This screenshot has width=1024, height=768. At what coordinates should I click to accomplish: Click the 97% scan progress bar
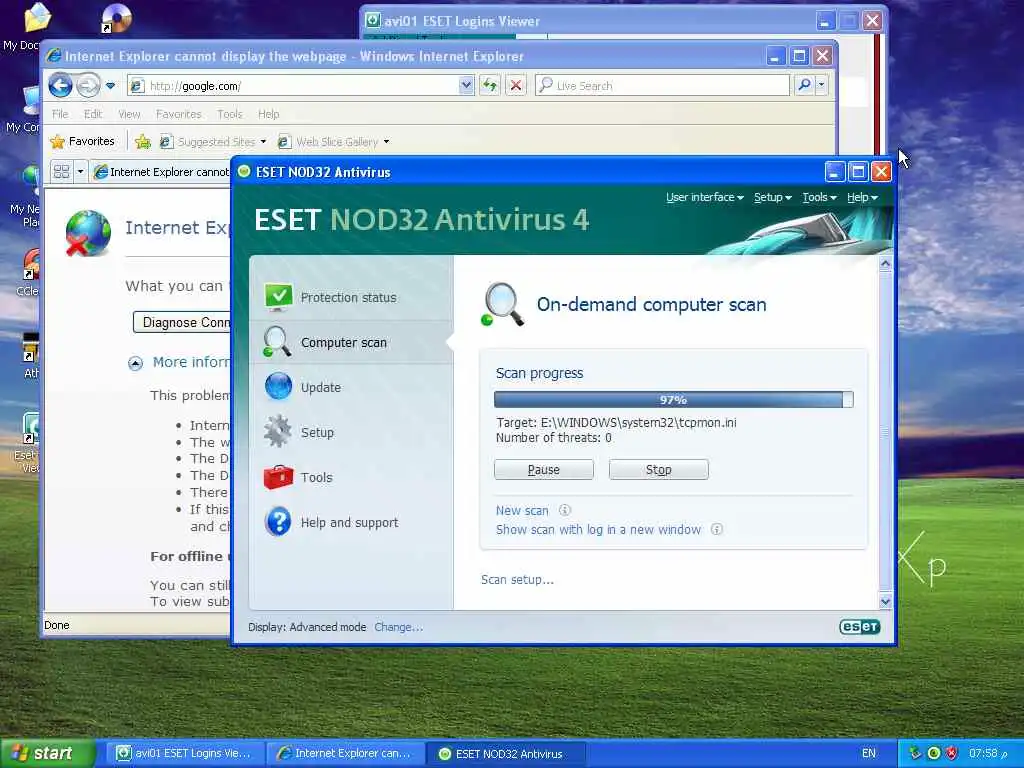[673, 400]
